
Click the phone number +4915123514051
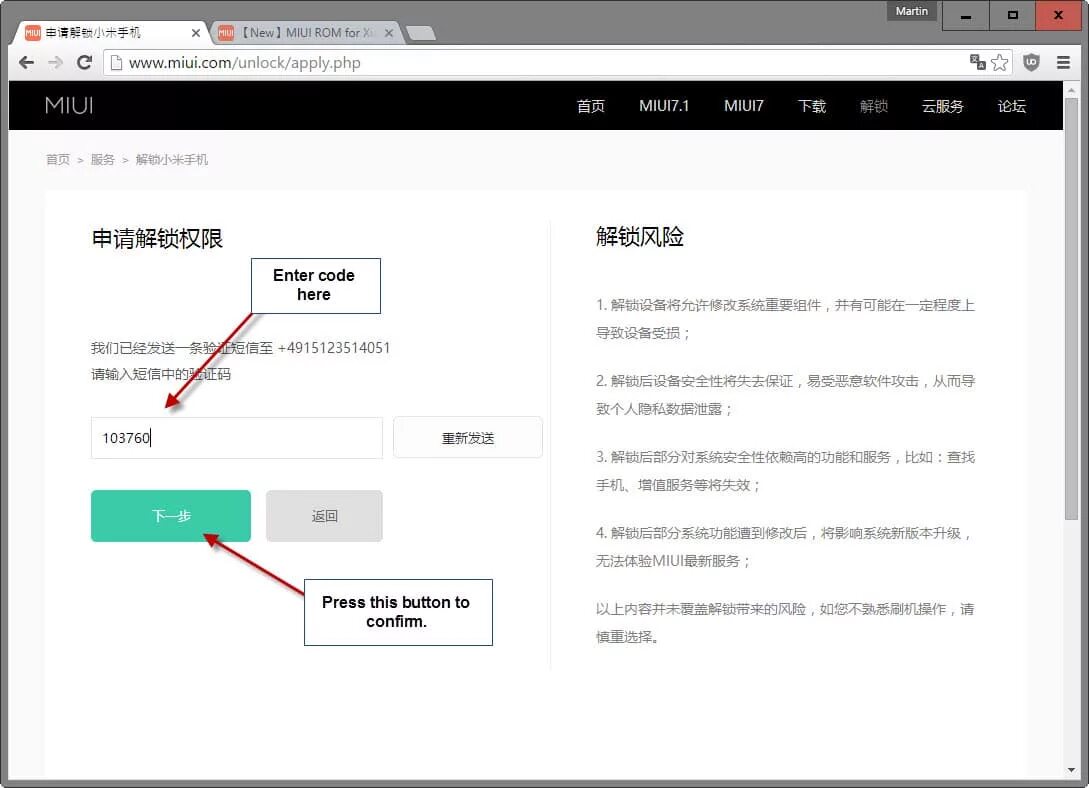334,348
